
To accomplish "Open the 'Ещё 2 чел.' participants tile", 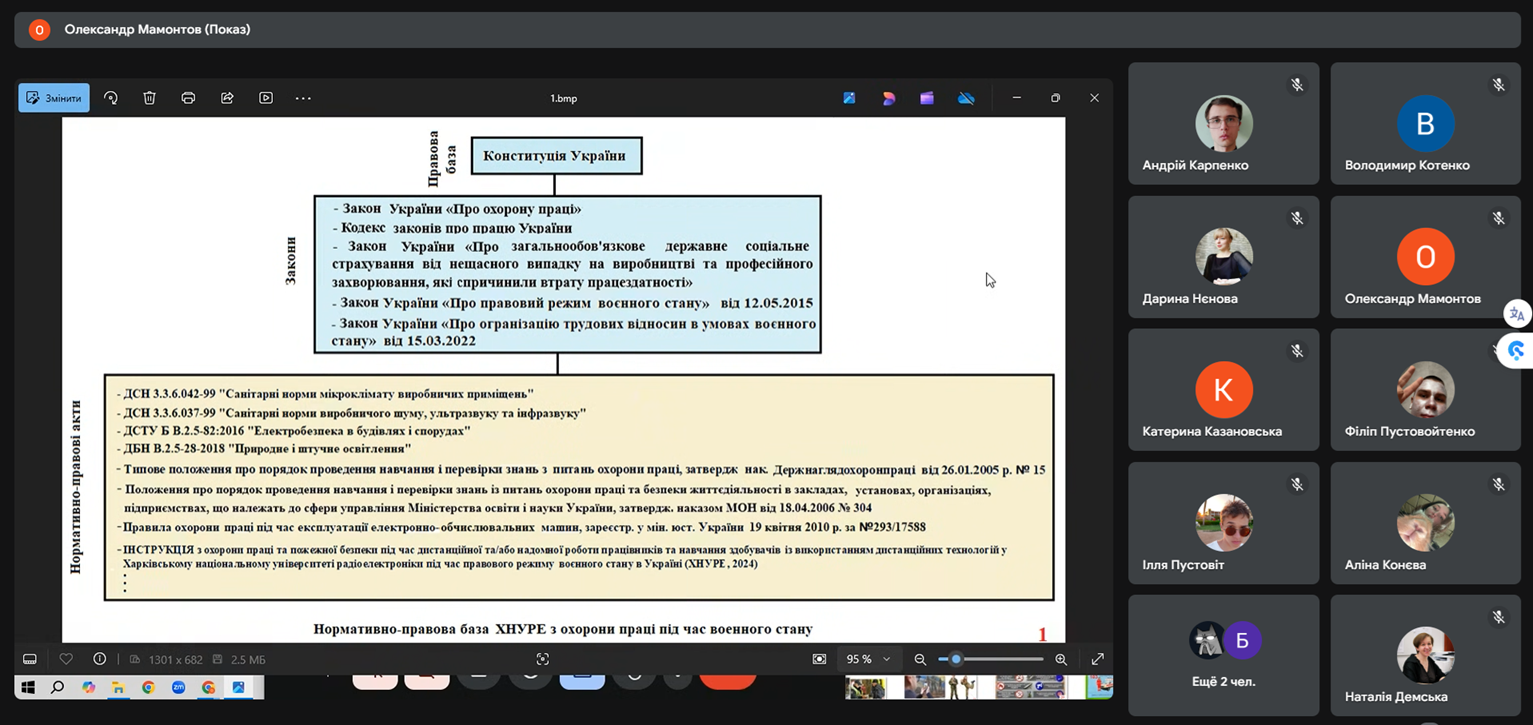I will pyautogui.click(x=1223, y=655).
